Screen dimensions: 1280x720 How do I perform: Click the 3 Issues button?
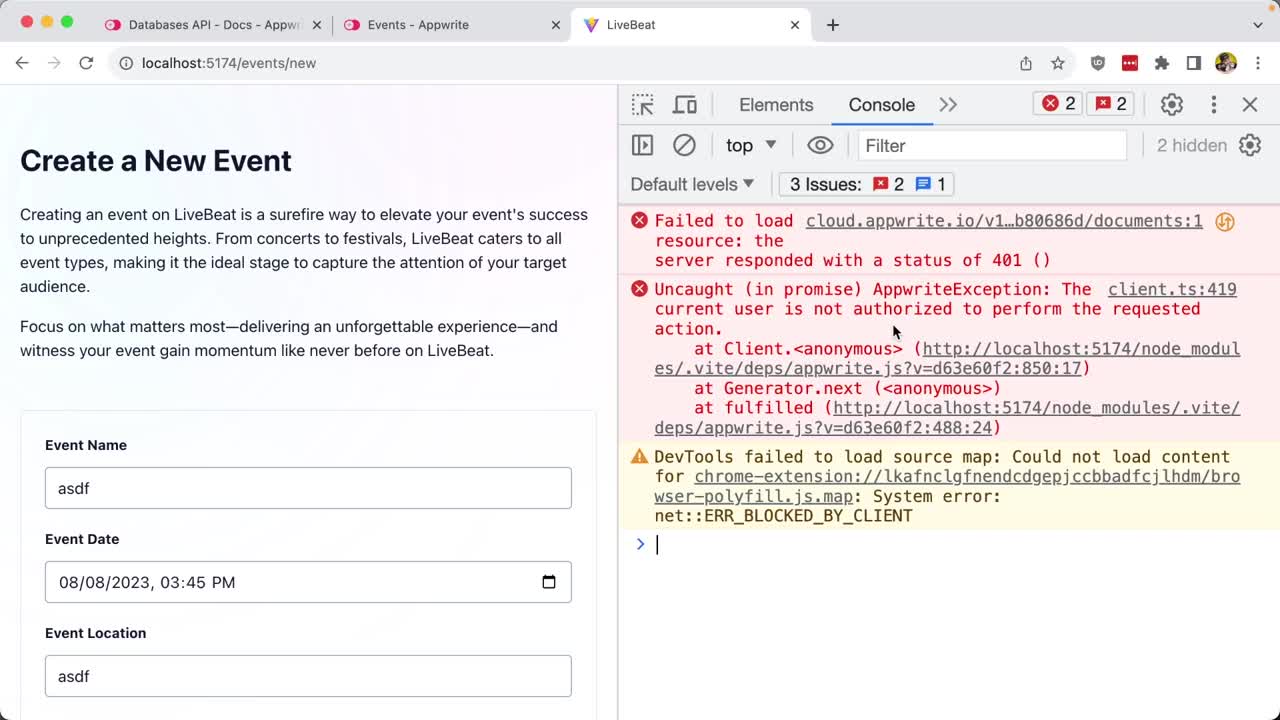866,184
